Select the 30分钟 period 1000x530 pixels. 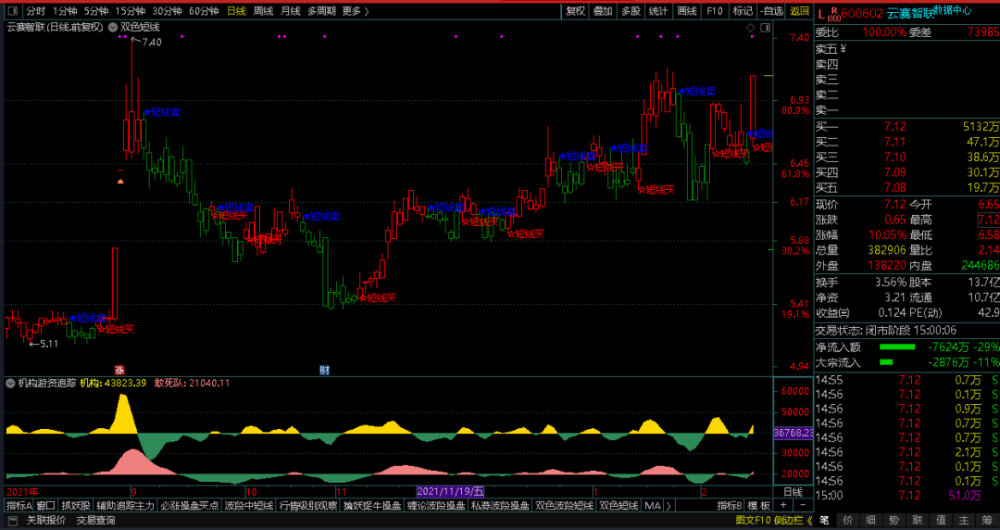click(x=167, y=11)
